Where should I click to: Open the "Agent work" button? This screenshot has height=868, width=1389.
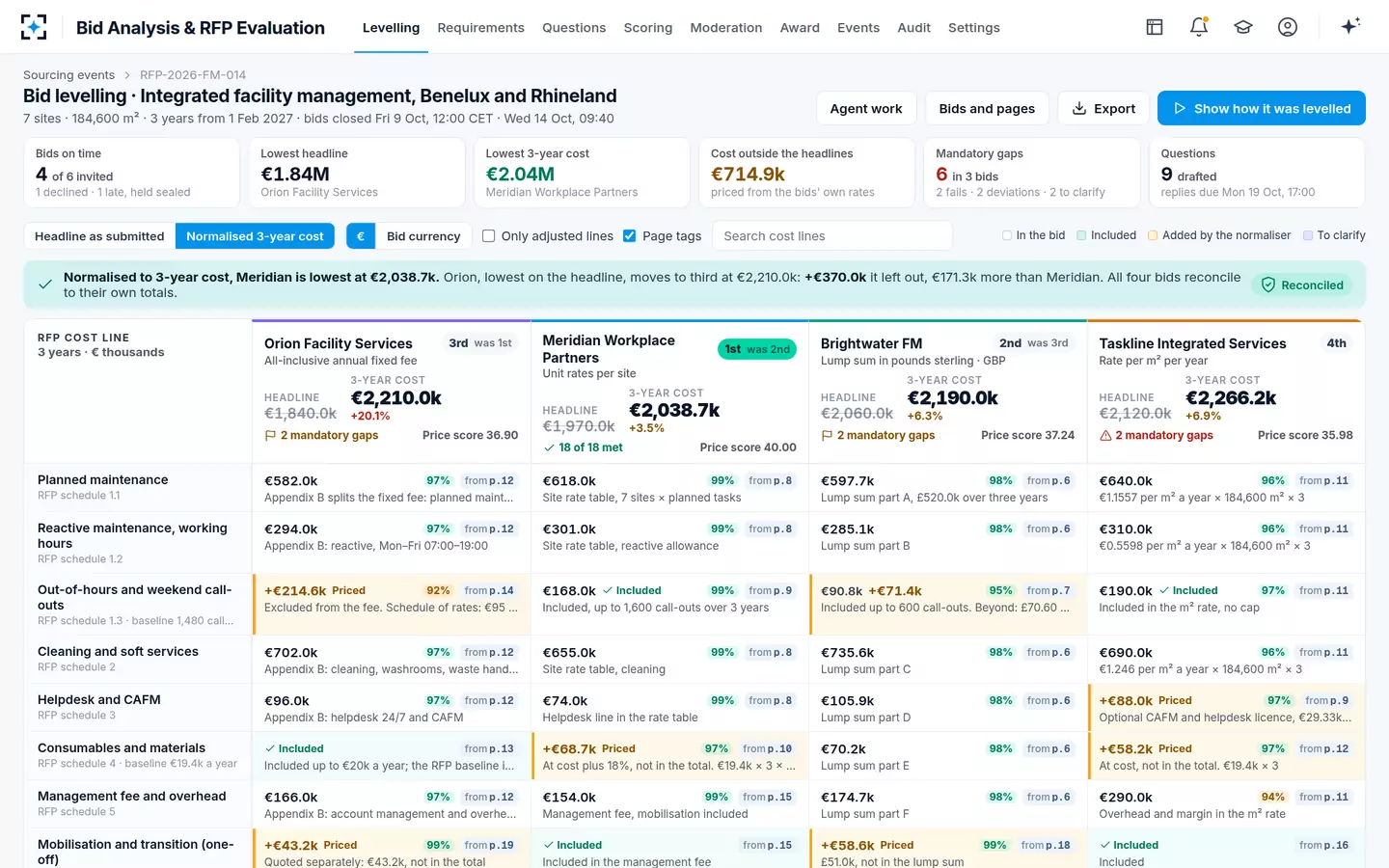tap(866, 109)
